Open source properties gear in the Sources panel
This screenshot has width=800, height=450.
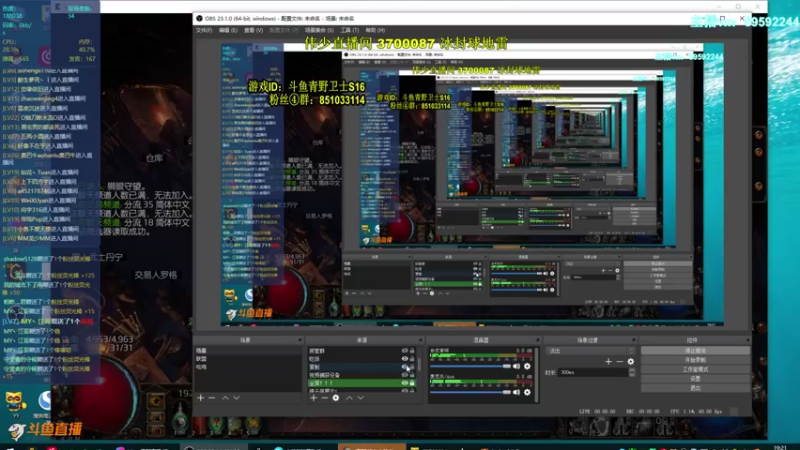click(336, 397)
